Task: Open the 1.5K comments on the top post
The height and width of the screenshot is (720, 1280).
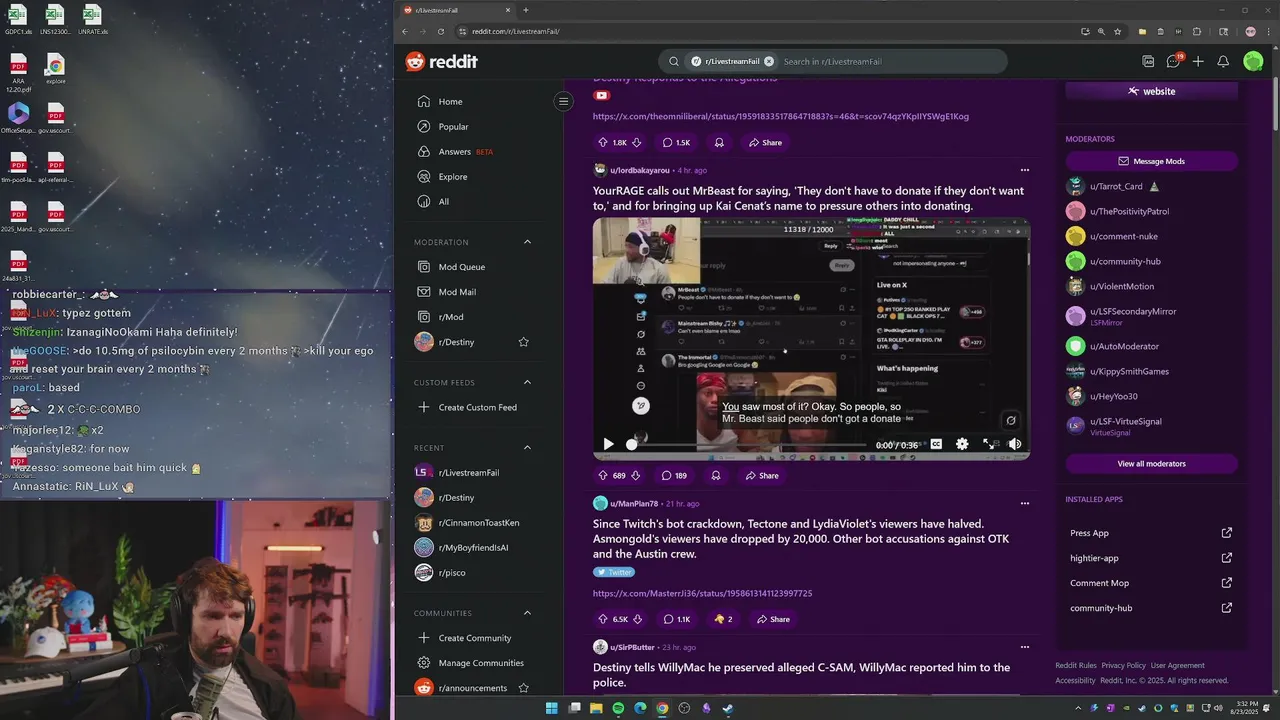Action: click(677, 142)
